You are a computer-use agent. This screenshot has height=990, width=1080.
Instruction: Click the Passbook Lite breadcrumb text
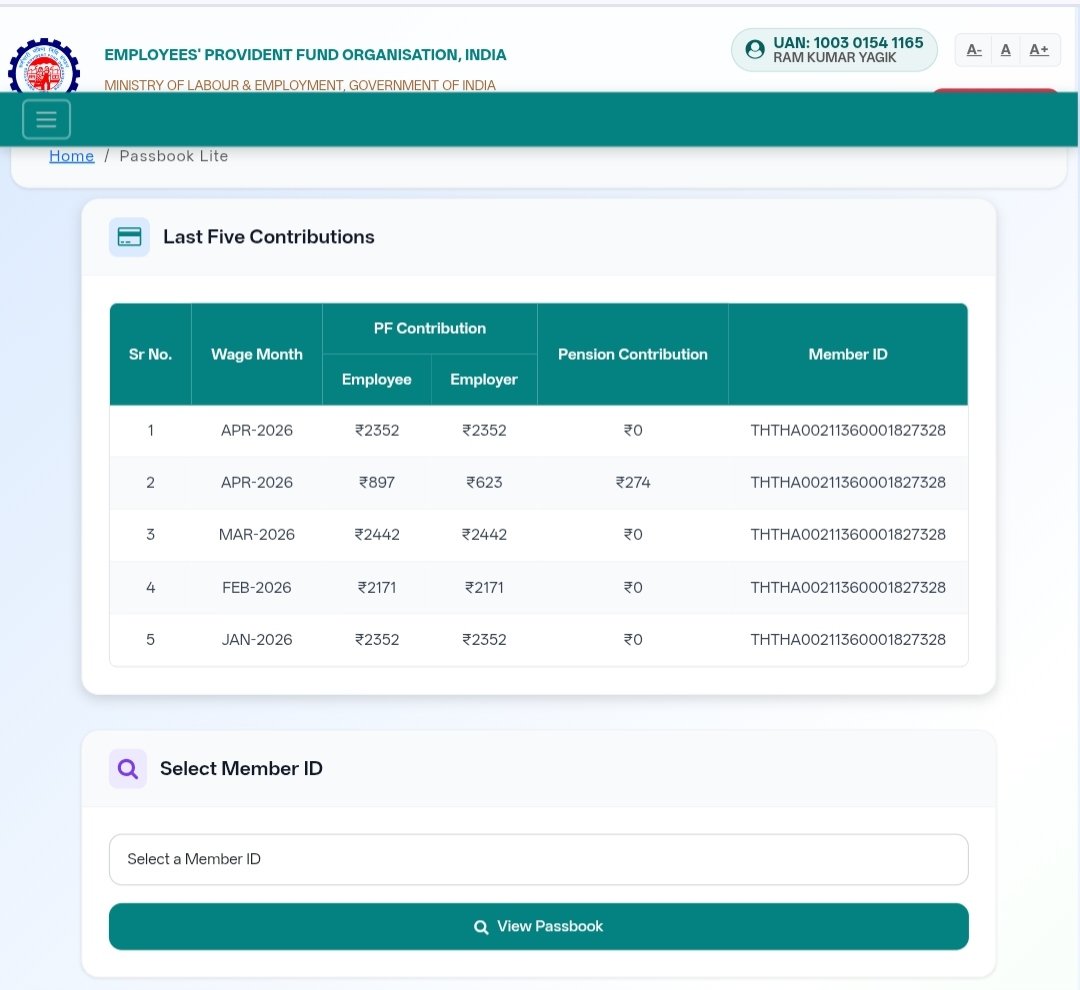(x=174, y=156)
